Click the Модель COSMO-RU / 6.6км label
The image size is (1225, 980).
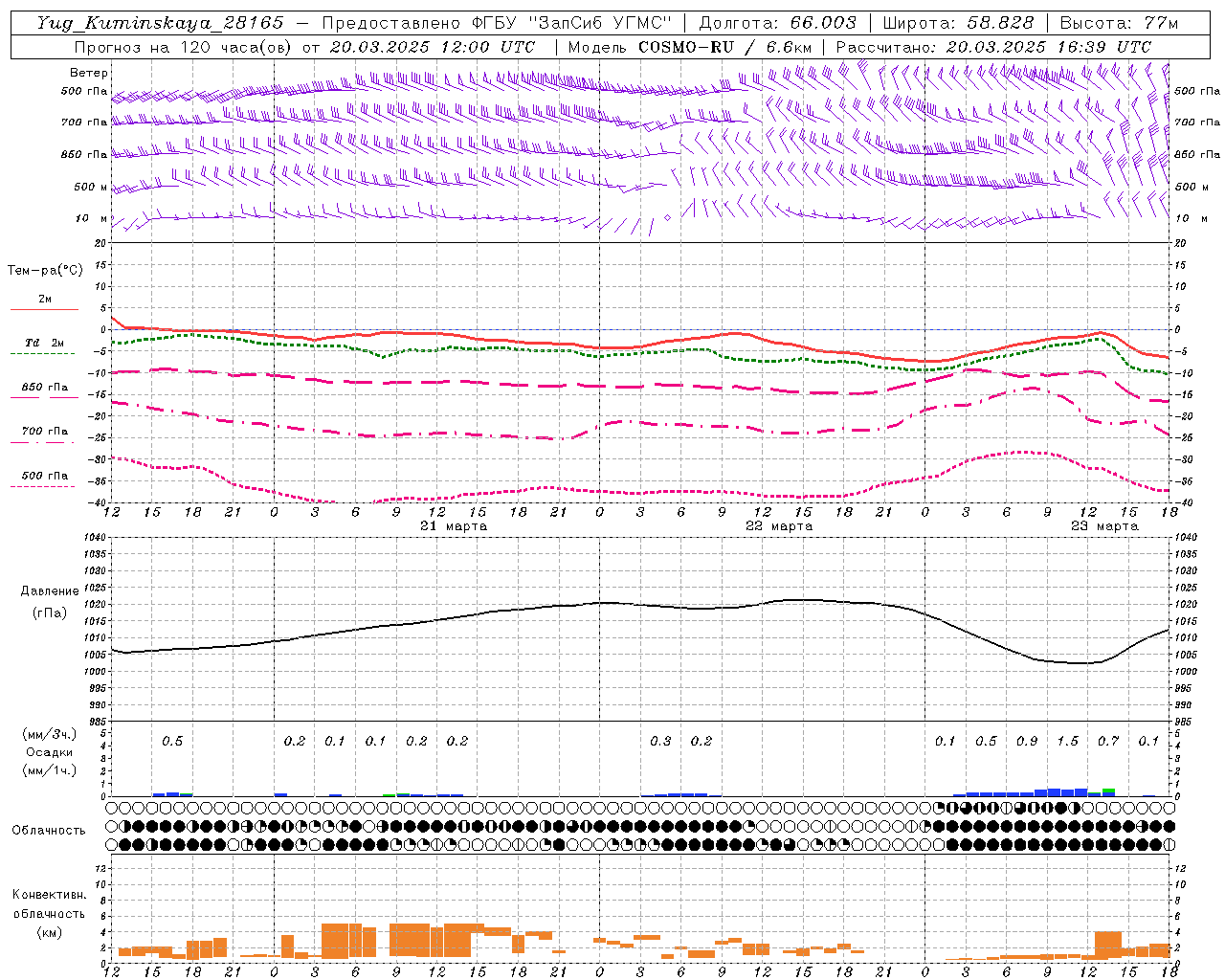pyautogui.click(x=690, y=47)
